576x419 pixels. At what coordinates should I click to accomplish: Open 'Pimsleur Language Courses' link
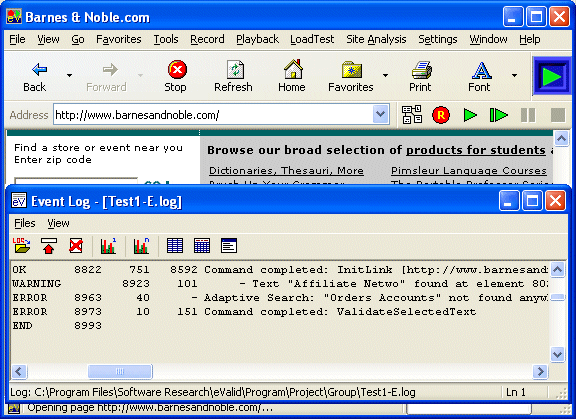(469, 170)
